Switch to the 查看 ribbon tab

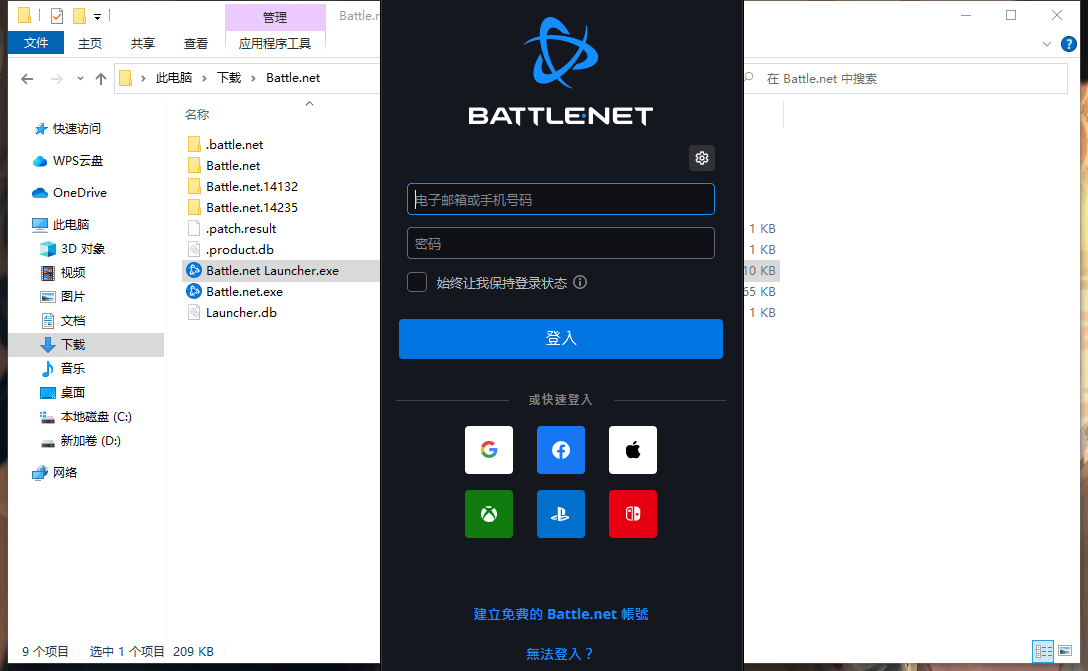pyautogui.click(x=196, y=44)
